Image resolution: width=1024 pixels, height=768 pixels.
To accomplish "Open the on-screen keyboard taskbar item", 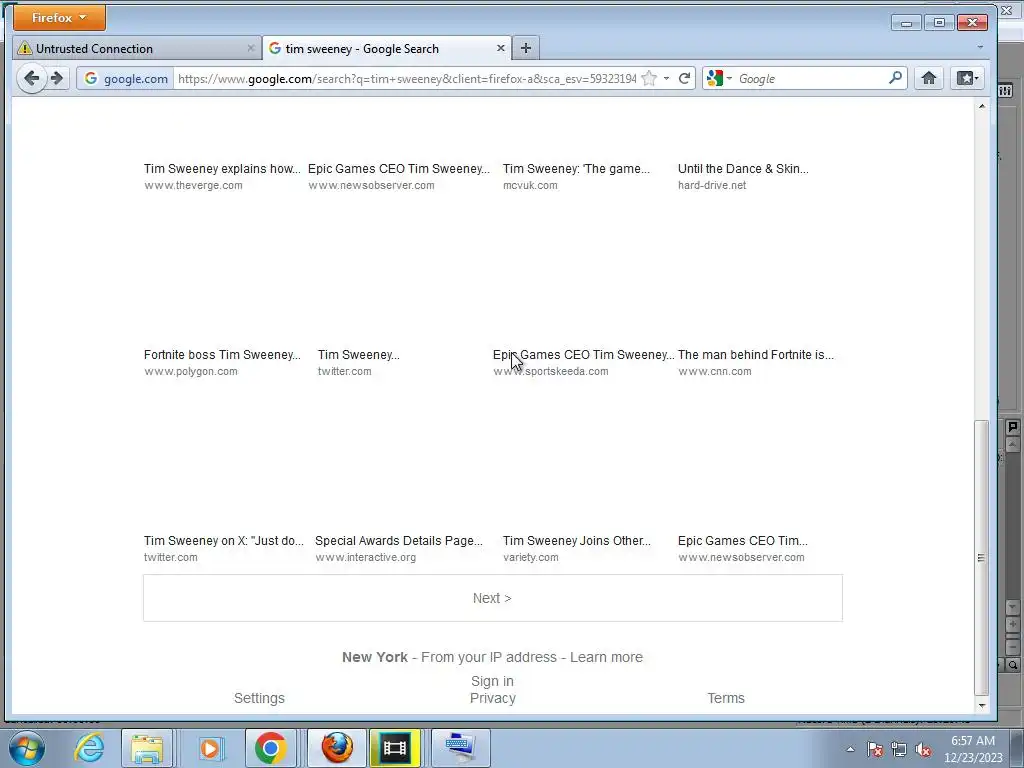I will click(460, 748).
